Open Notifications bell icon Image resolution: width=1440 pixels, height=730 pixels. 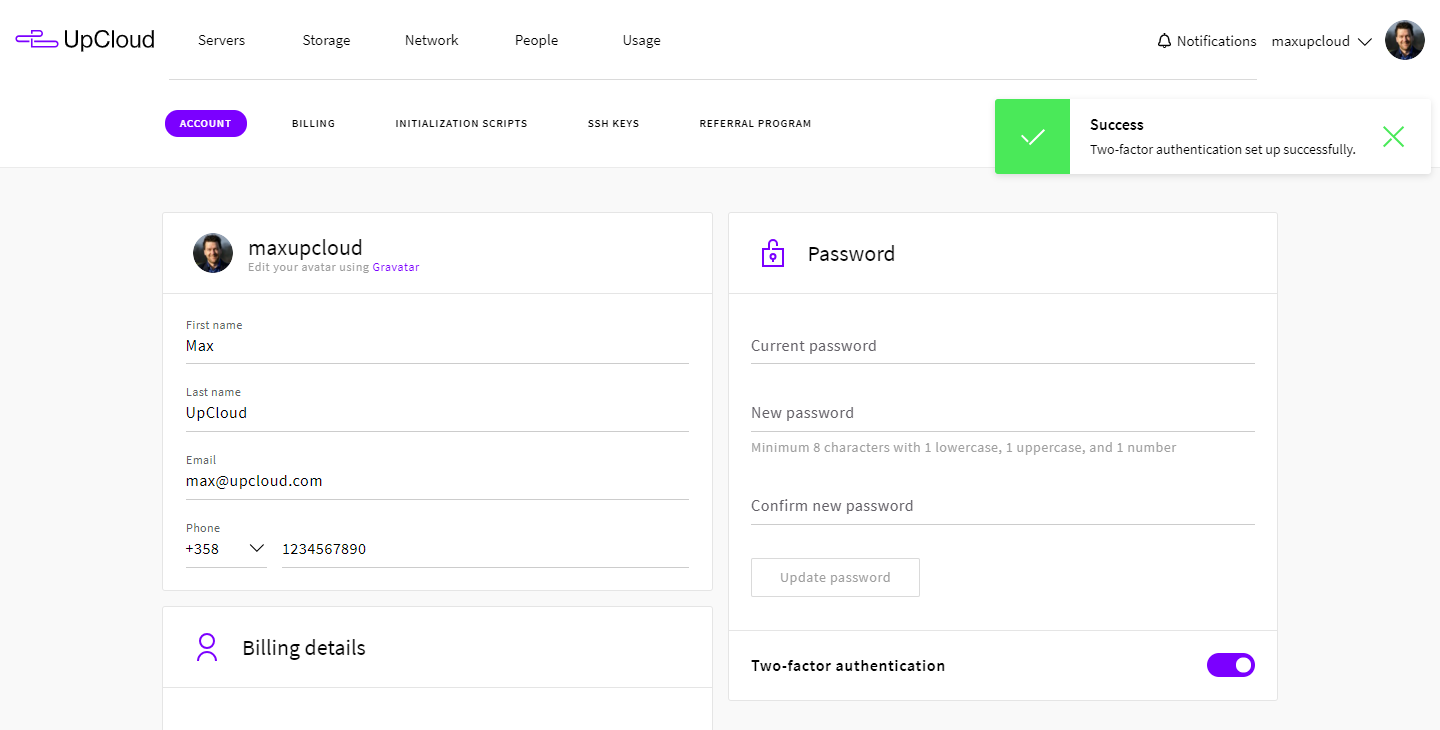point(1164,41)
